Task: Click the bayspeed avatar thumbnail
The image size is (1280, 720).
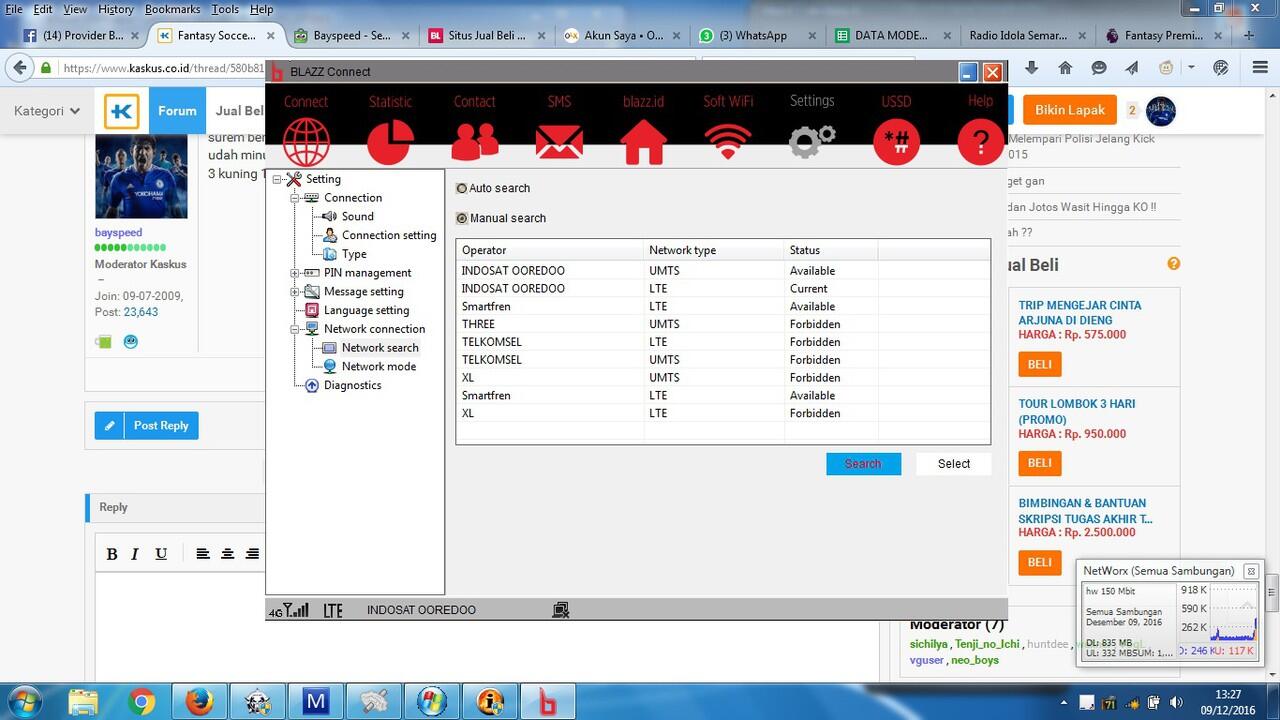Action: pos(141,176)
